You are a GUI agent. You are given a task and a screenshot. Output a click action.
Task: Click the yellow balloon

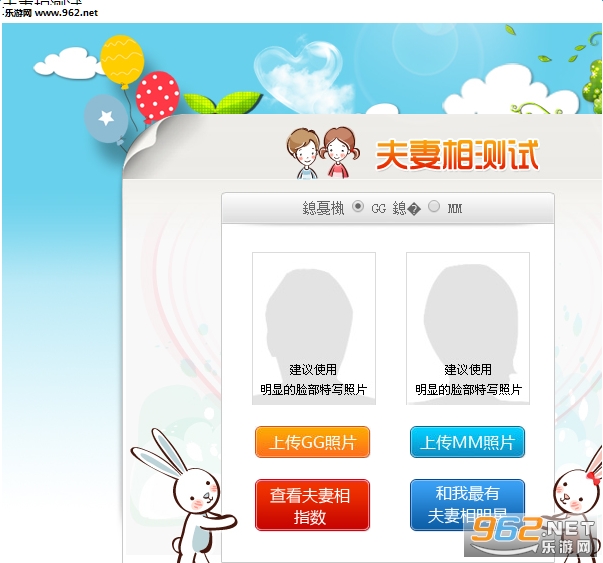point(122,61)
